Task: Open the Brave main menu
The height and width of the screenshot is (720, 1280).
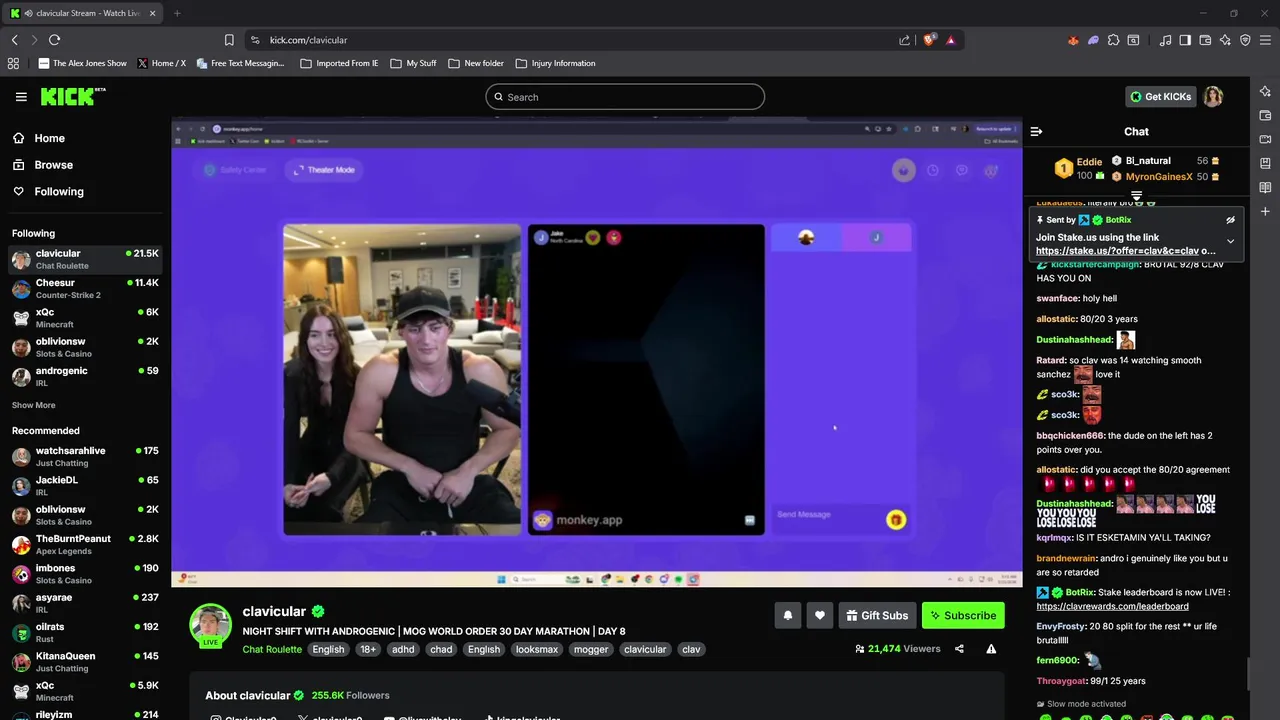Action: tap(1265, 40)
